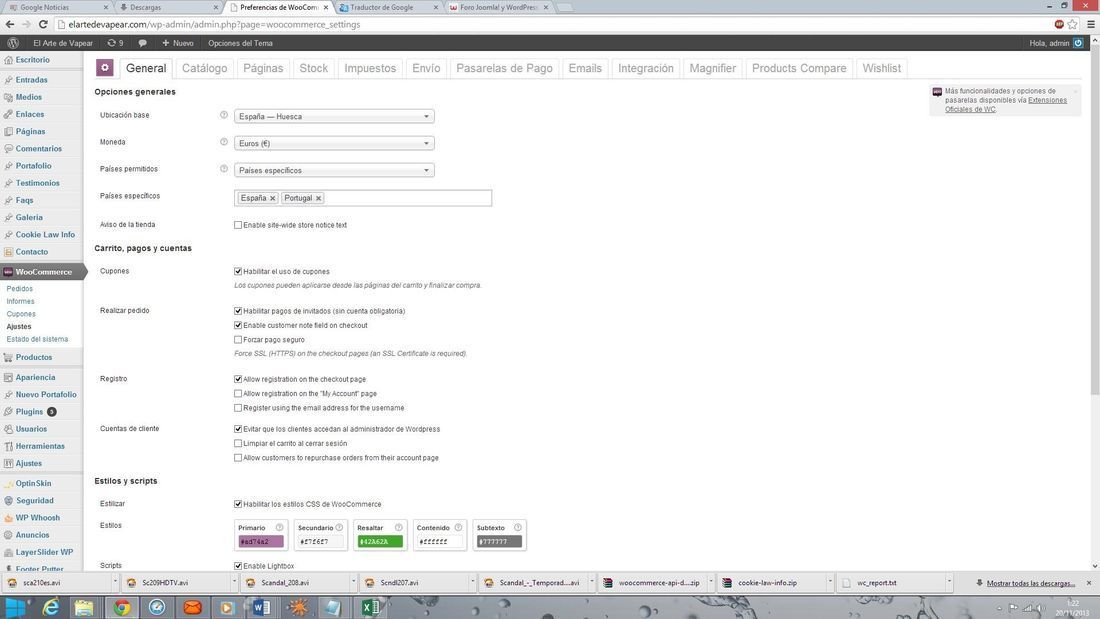1100x619 pixels.
Task: Remove España from specific countries
Action: (x=273, y=199)
